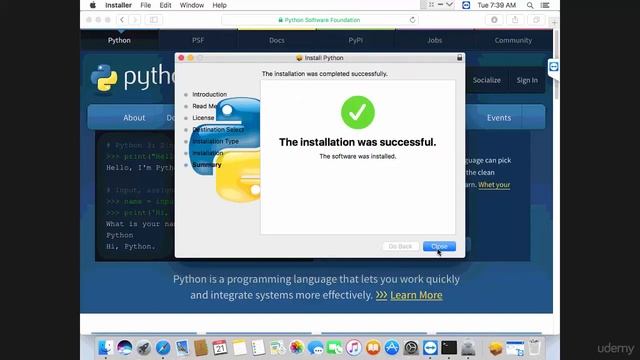The image size is (640, 360).
Task: Open TeamViewer icon in the Dock
Action: coord(430,348)
